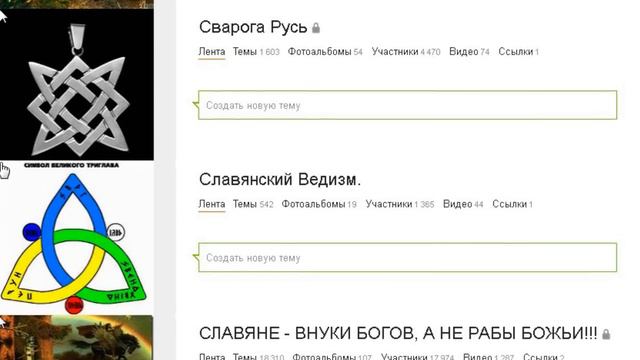Open Ссылки 1 tab in Славянский Ведизм
This screenshot has height=360, width=640.
(512, 204)
